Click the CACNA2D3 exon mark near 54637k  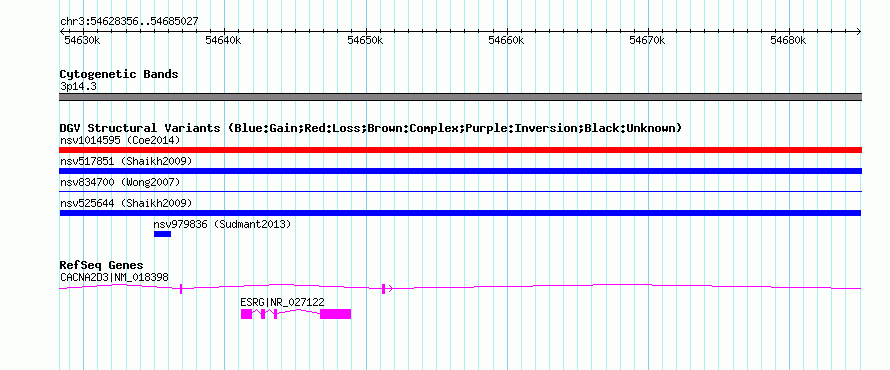[181, 288]
